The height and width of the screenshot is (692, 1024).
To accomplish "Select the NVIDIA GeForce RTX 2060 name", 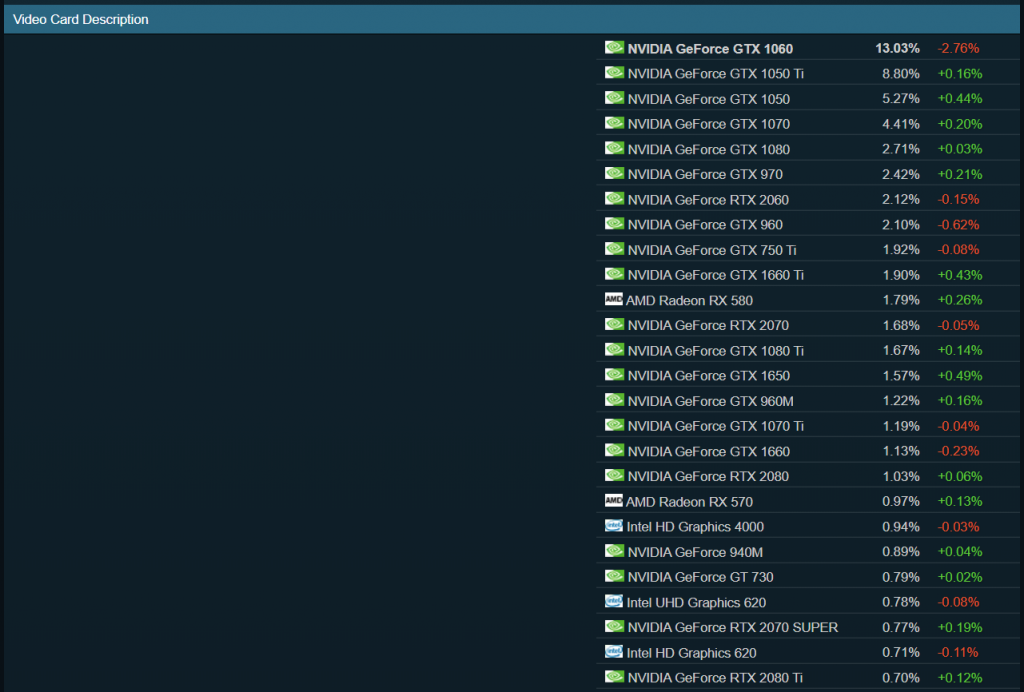I will [708, 200].
